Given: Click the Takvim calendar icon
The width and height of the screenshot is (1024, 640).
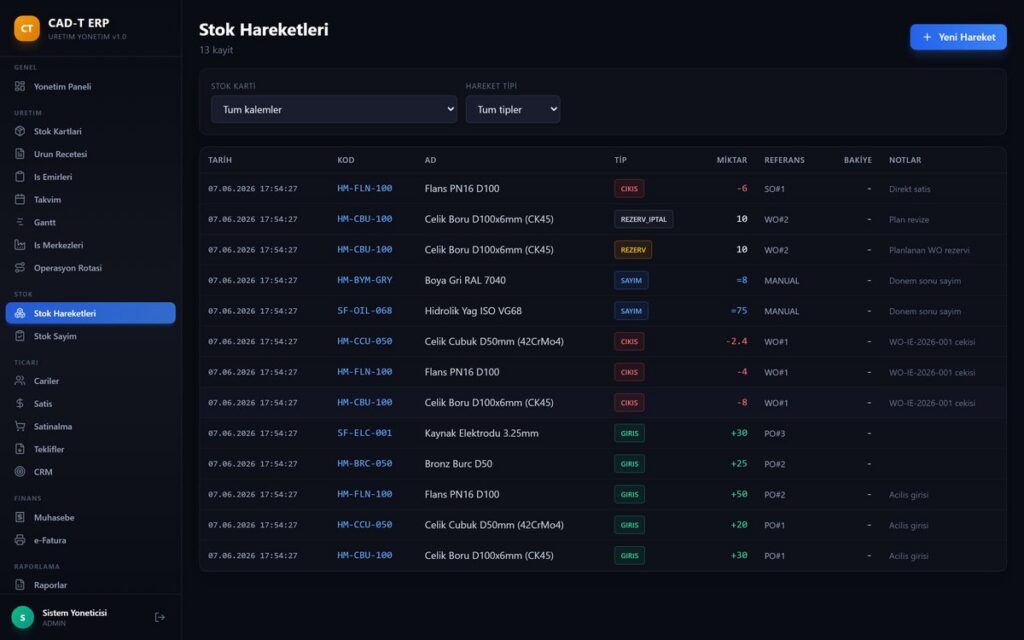Looking at the screenshot, I should [20, 200].
